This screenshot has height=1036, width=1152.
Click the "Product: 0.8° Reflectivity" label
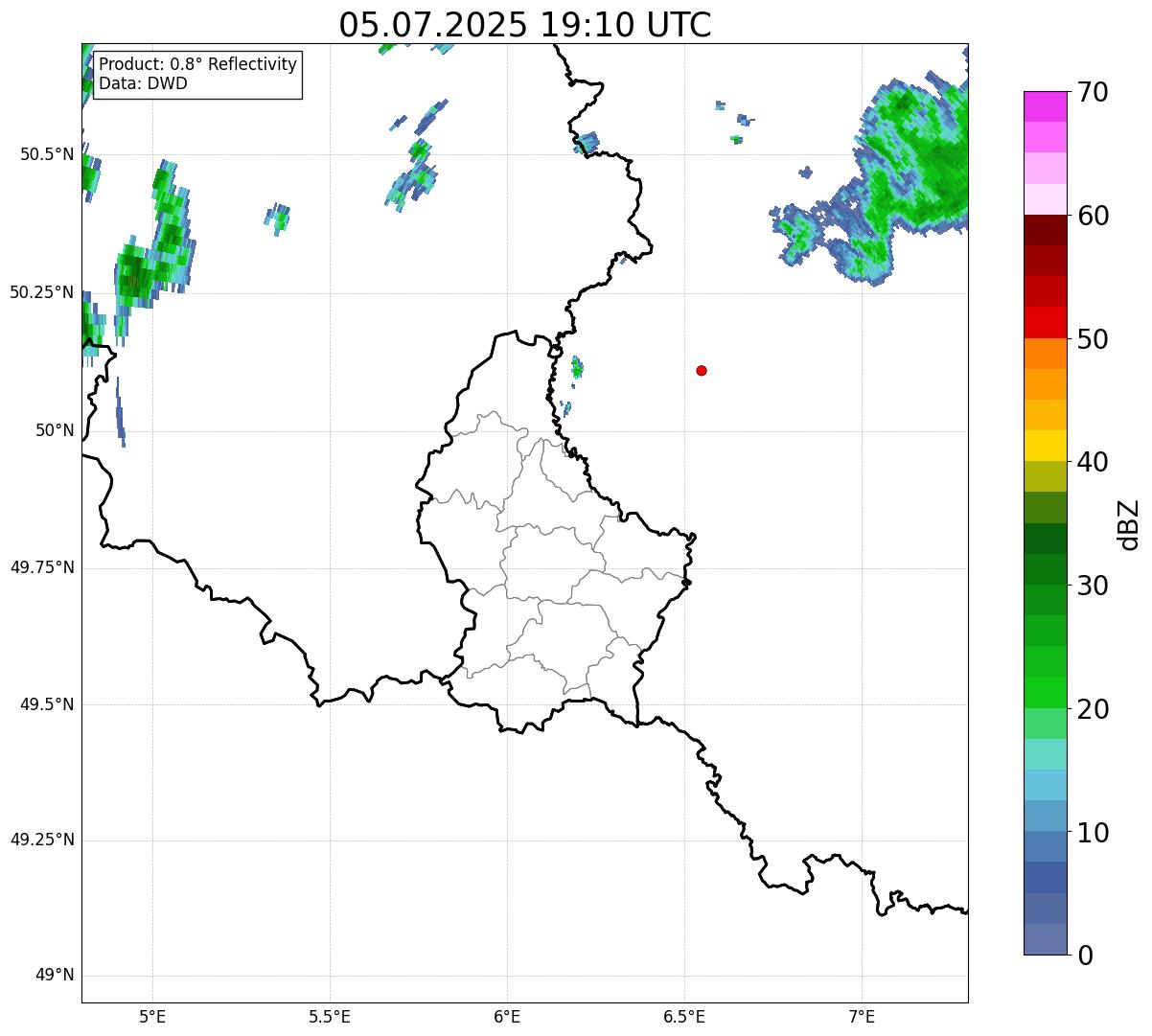[x=198, y=64]
